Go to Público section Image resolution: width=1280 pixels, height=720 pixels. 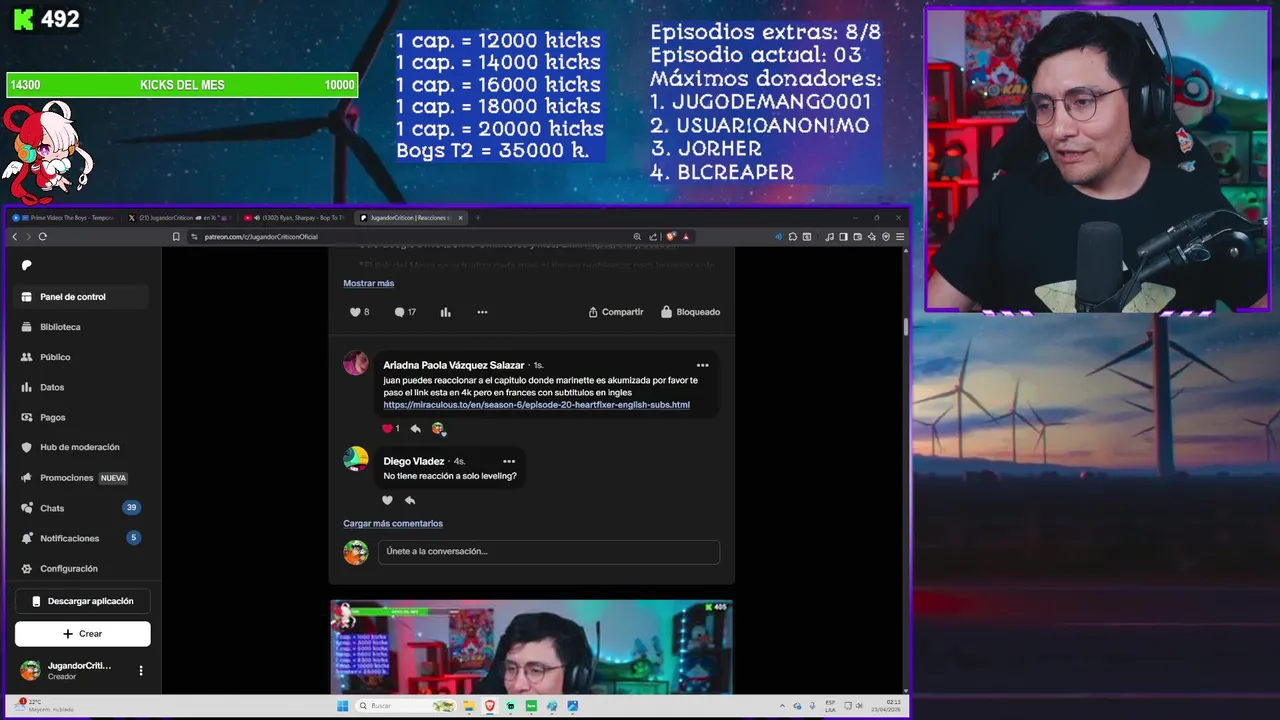[x=82, y=357]
